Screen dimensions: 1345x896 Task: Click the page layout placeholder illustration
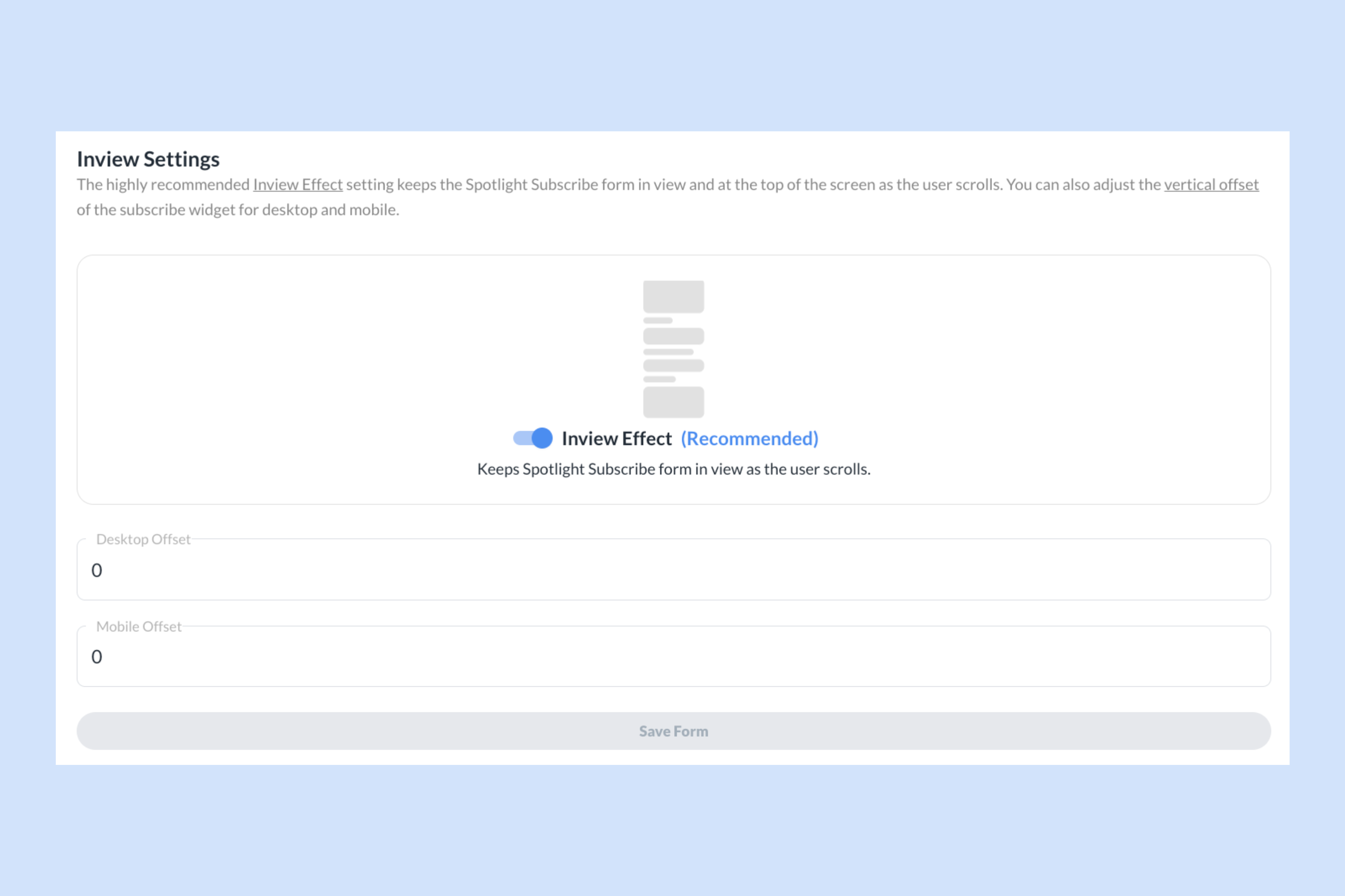pos(673,349)
